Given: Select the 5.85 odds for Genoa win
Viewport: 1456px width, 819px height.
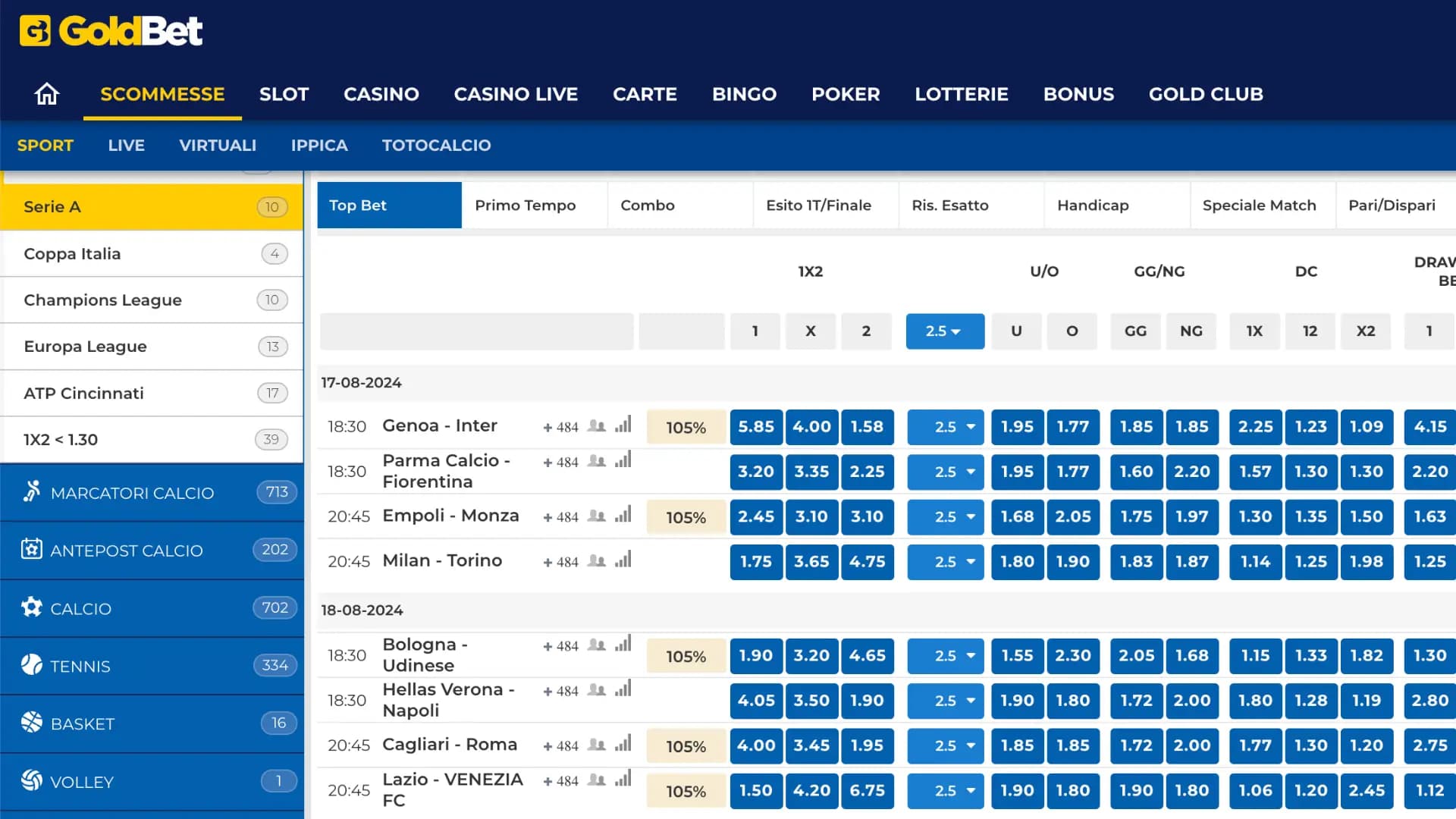Looking at the screenshot, I should [755, 427].
